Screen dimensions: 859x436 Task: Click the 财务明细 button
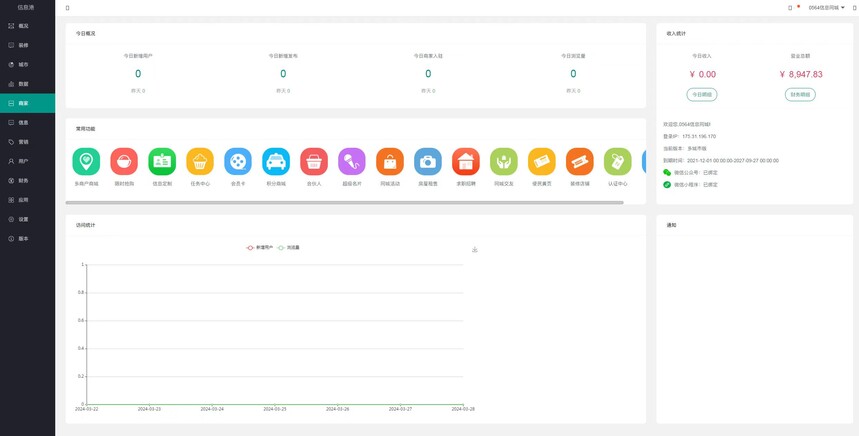pos(800,94)
